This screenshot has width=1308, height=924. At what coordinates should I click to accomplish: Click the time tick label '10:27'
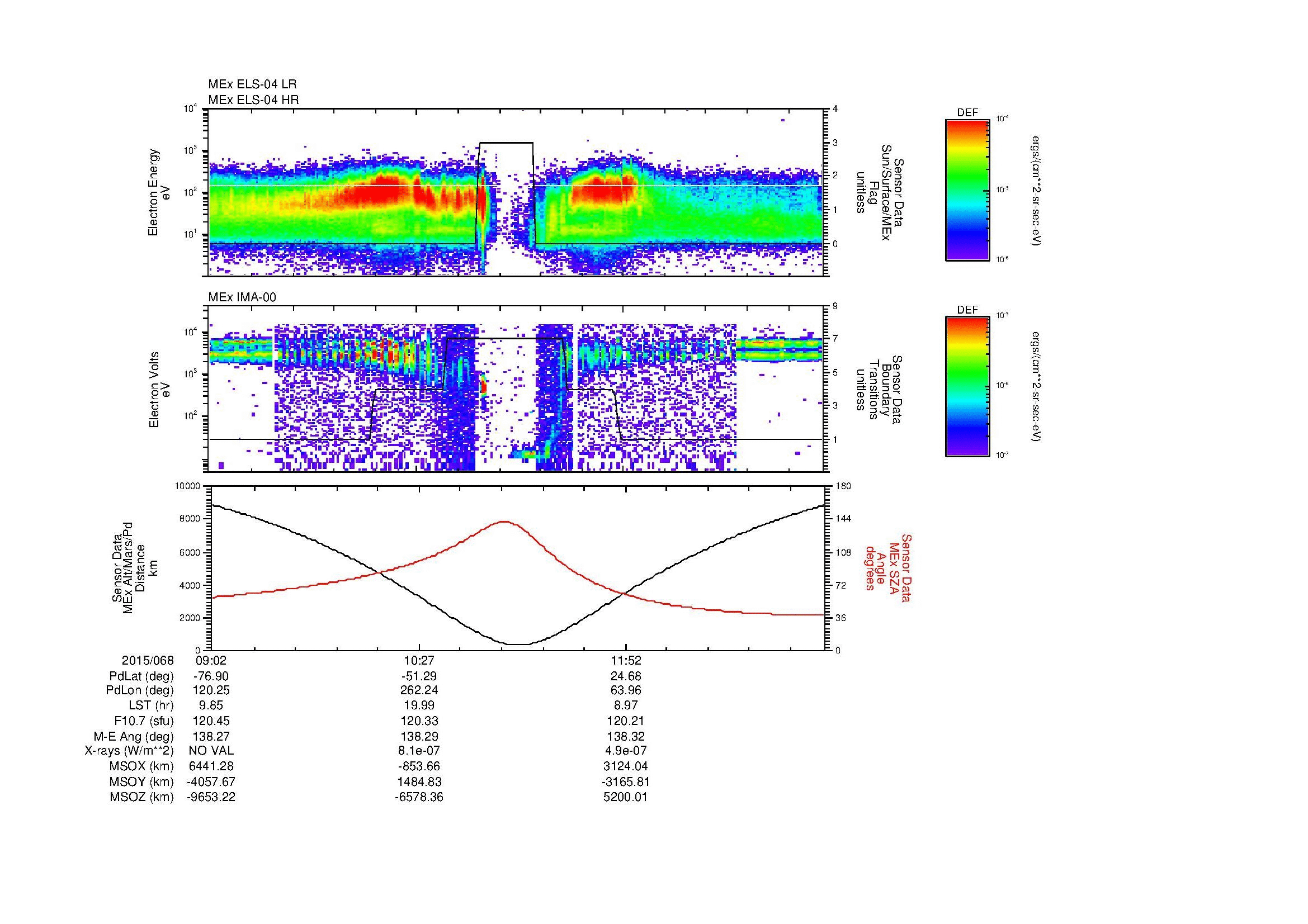tap(419, 661)
